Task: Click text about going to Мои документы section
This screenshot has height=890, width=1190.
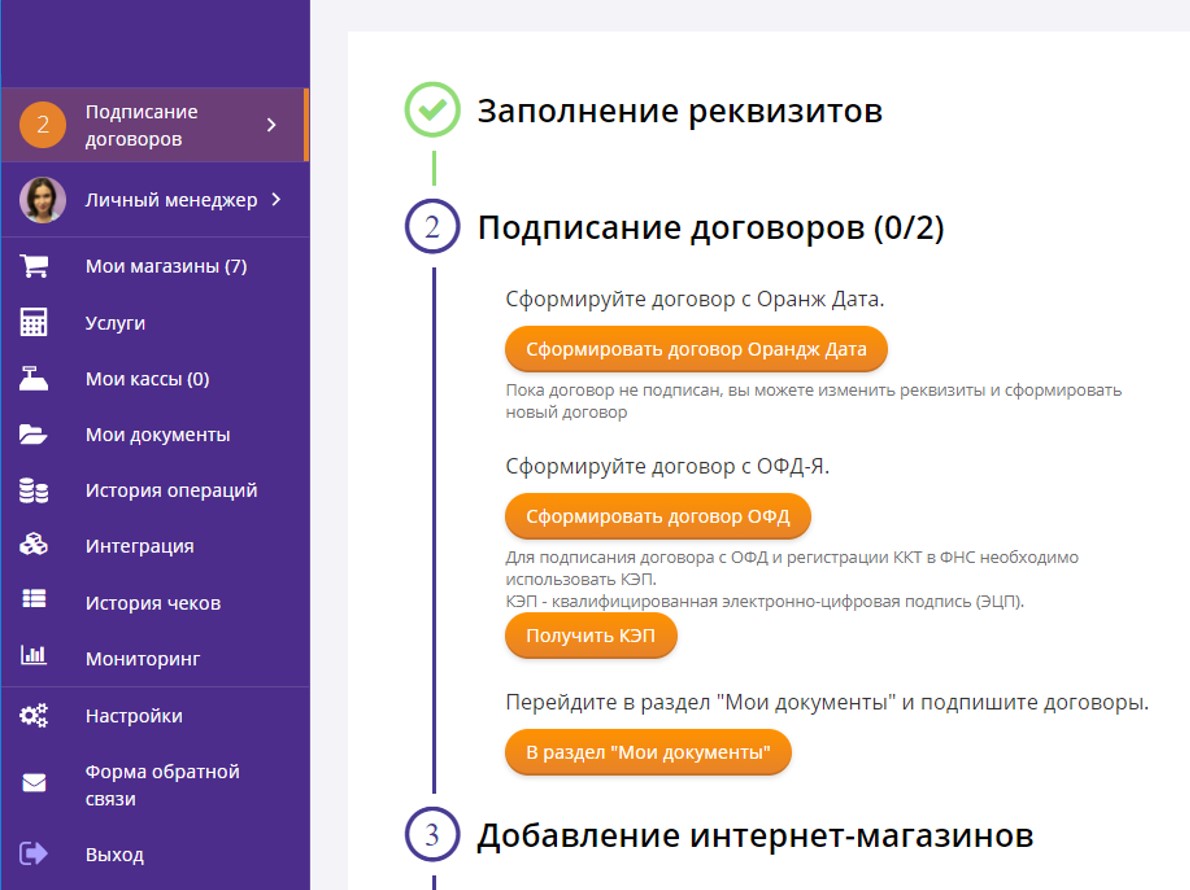Action: [827, 702]
